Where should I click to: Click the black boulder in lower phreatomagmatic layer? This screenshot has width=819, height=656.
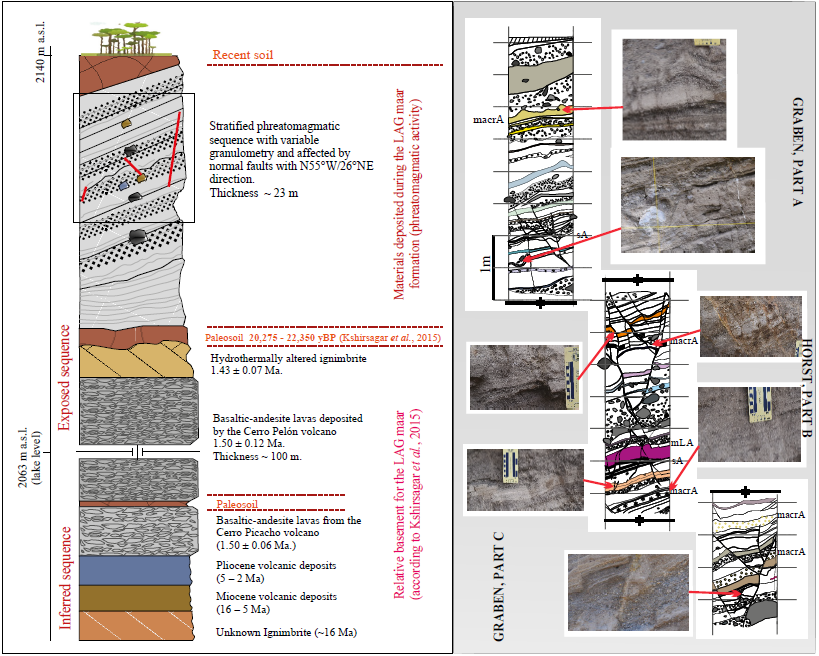coord(138,235)
